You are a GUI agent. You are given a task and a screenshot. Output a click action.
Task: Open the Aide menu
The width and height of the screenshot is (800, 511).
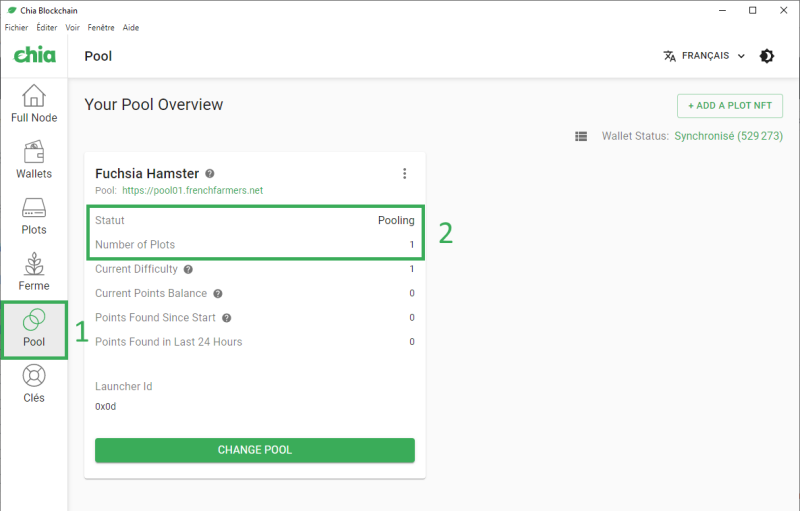tap(131, 28)
